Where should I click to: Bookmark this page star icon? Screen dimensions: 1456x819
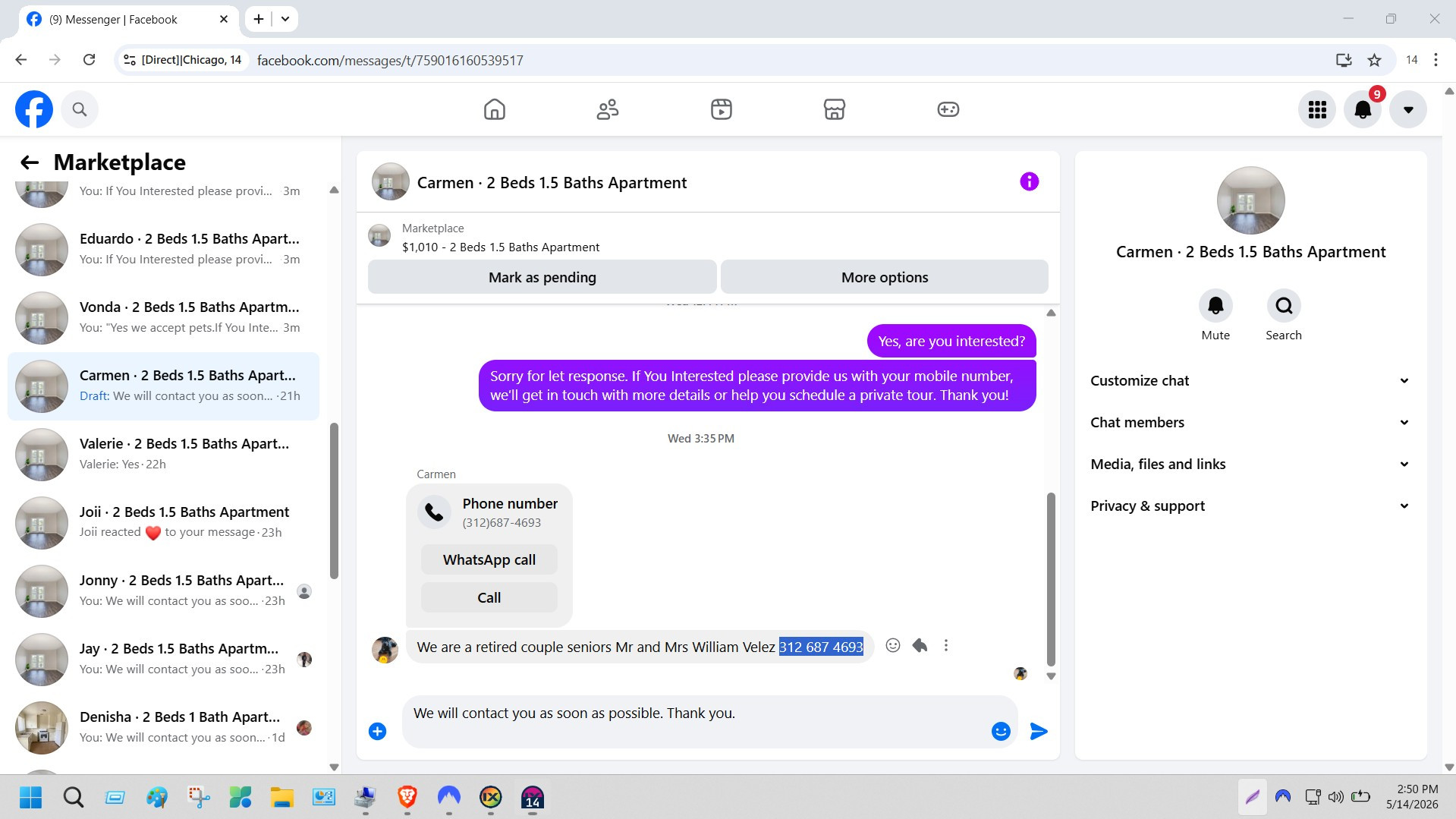(1374, 60)
